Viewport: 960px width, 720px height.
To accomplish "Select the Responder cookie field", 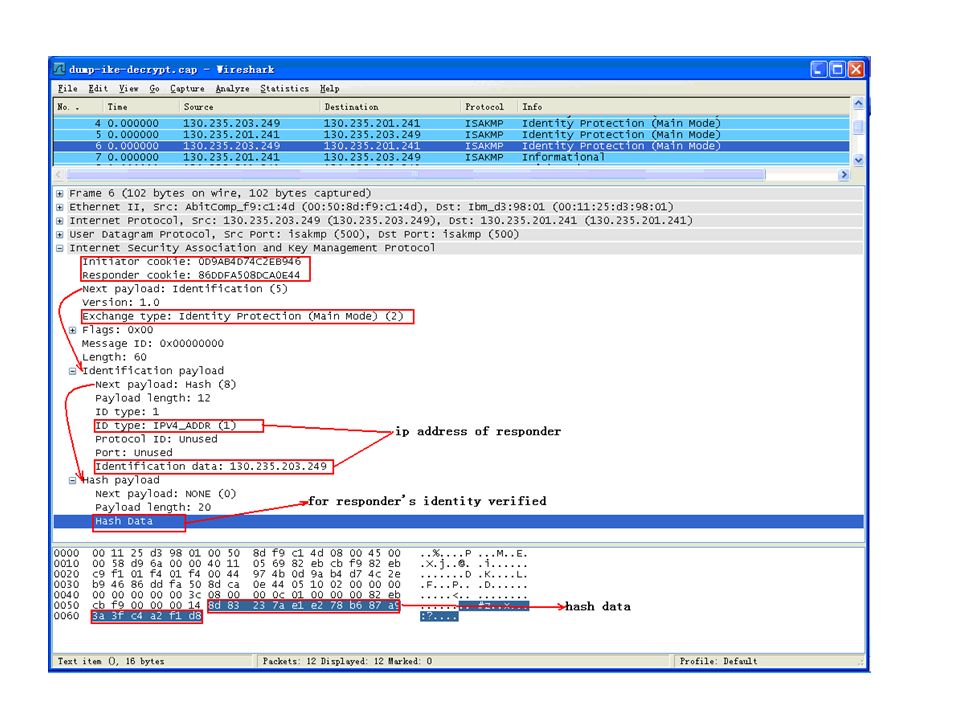I will tap(191, 276).
